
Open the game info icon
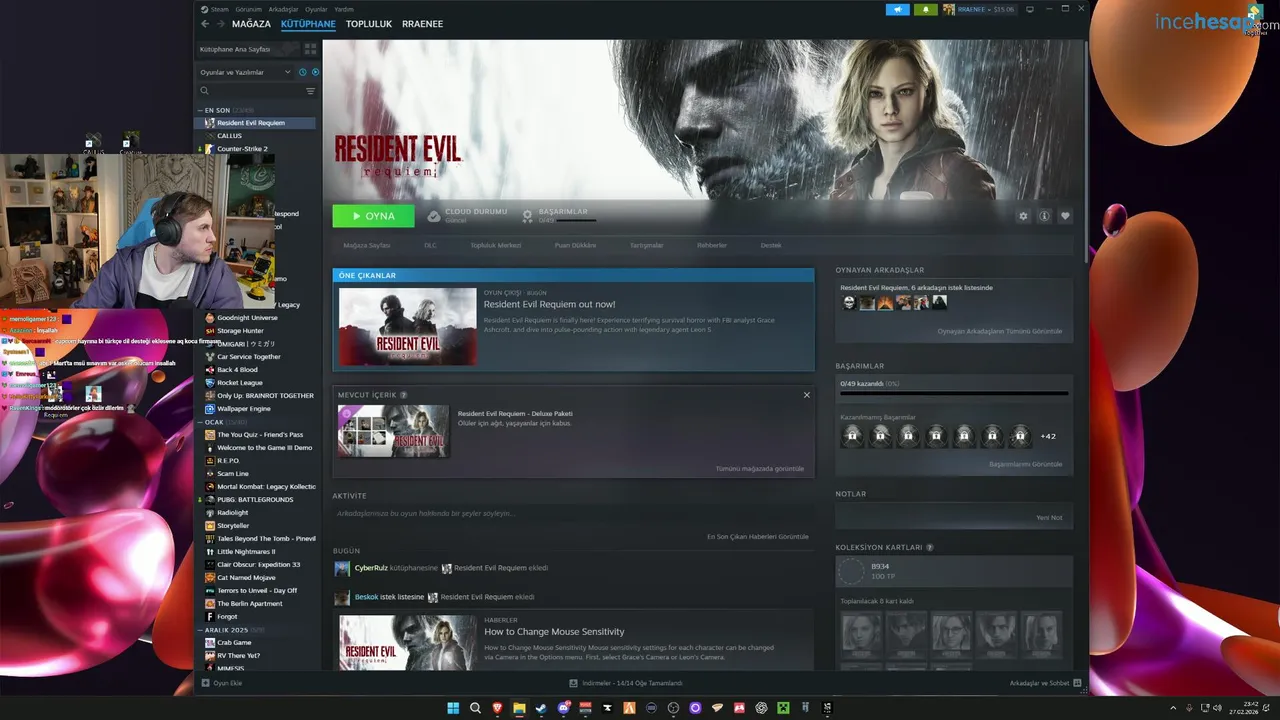(1044, 216)
